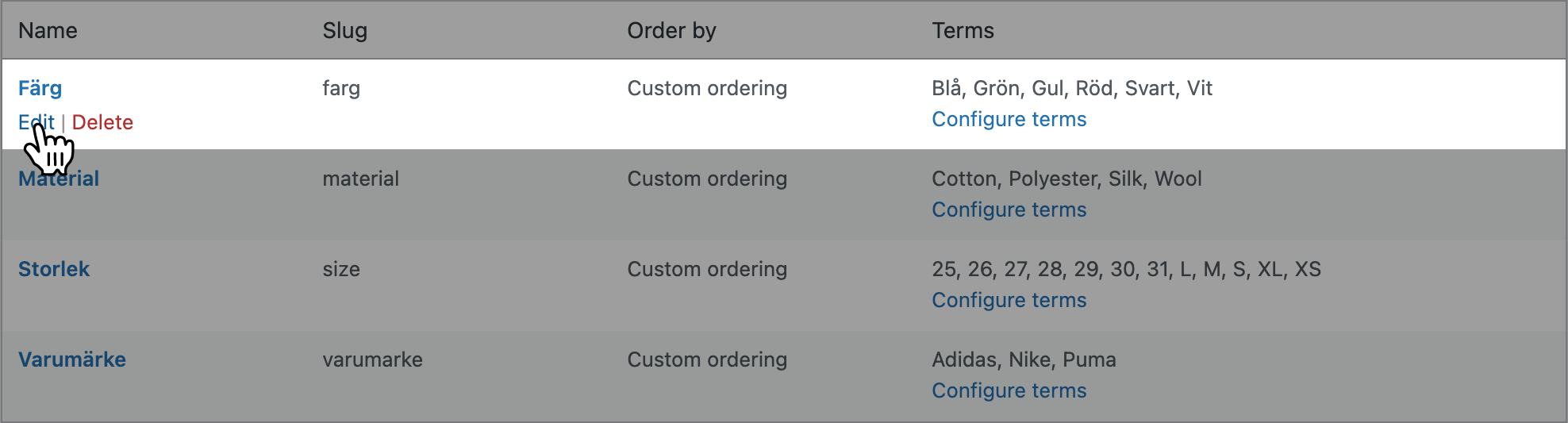Open the Färg attribute name link
1568x423 pixels.
(40, 88)
